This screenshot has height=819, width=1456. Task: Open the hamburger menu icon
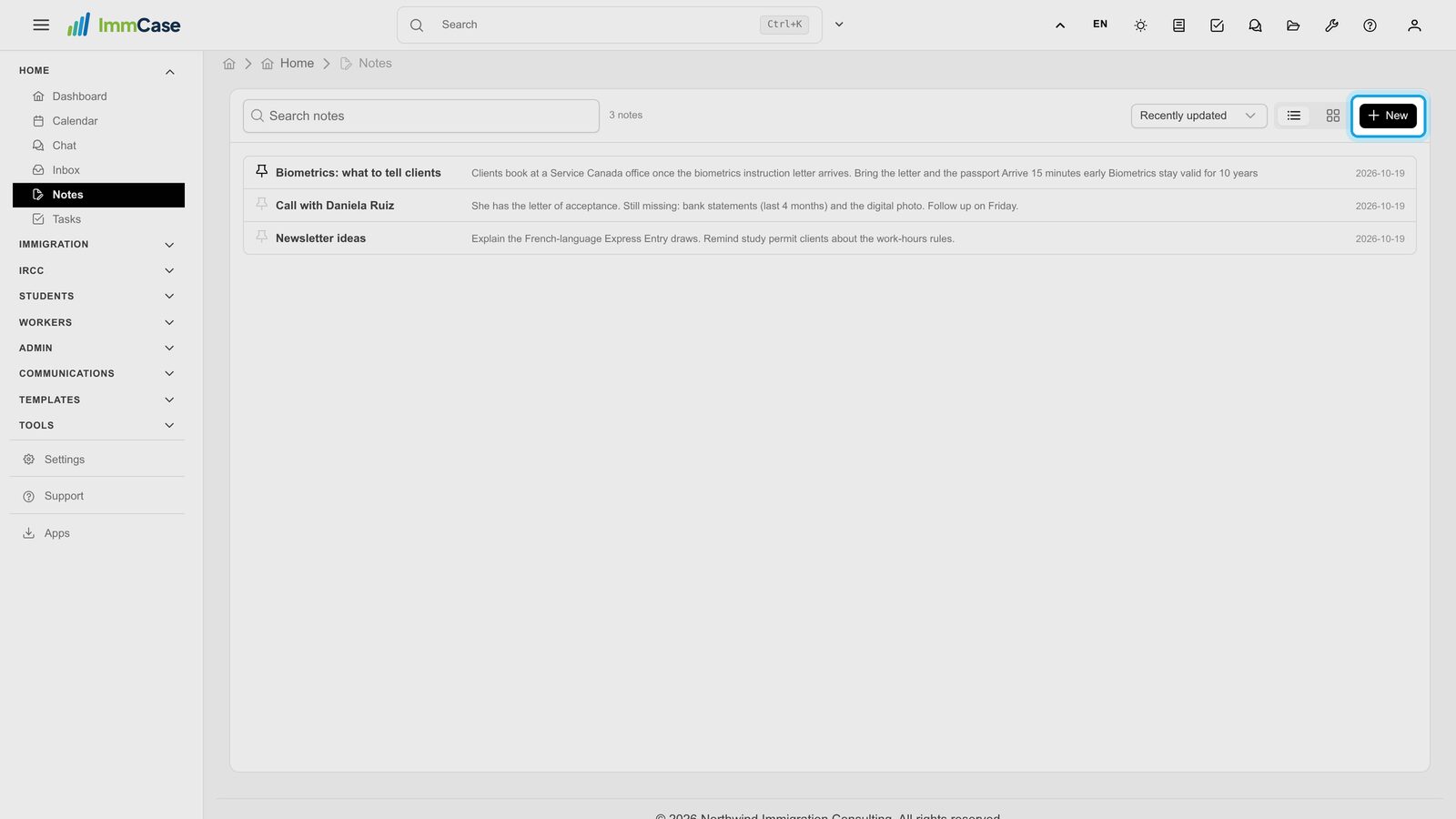pos(41,25)
